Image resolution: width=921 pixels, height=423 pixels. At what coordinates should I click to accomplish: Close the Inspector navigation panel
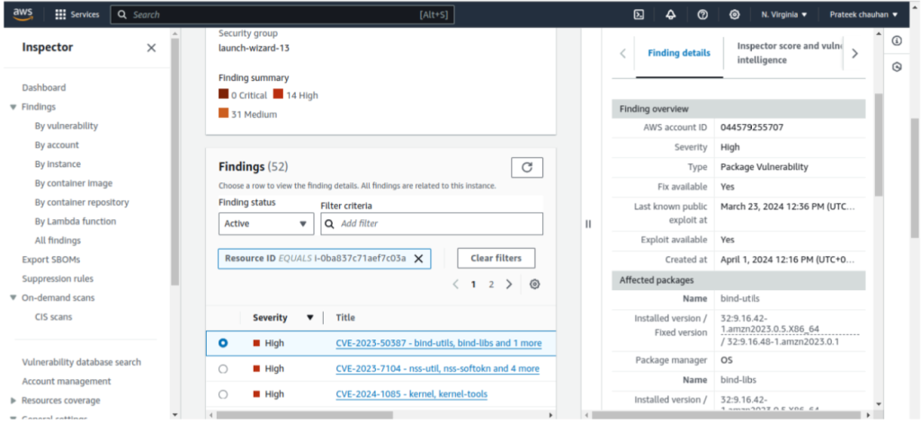(152, 48)
